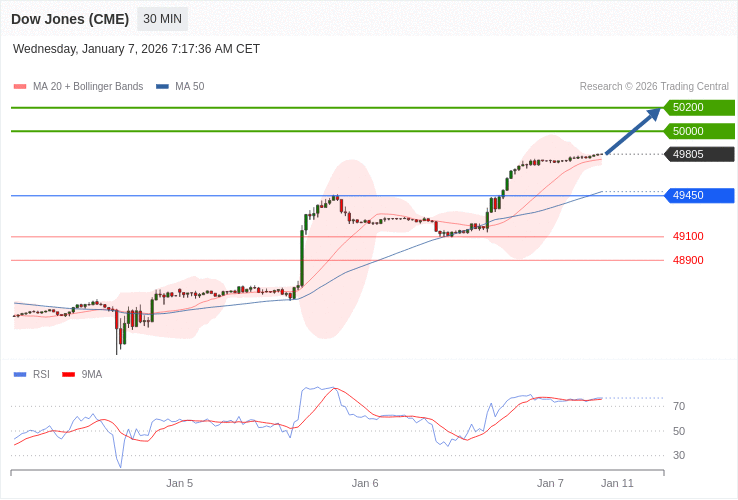
Task: Click the 49100 support level label
Action: click(688, 236)
